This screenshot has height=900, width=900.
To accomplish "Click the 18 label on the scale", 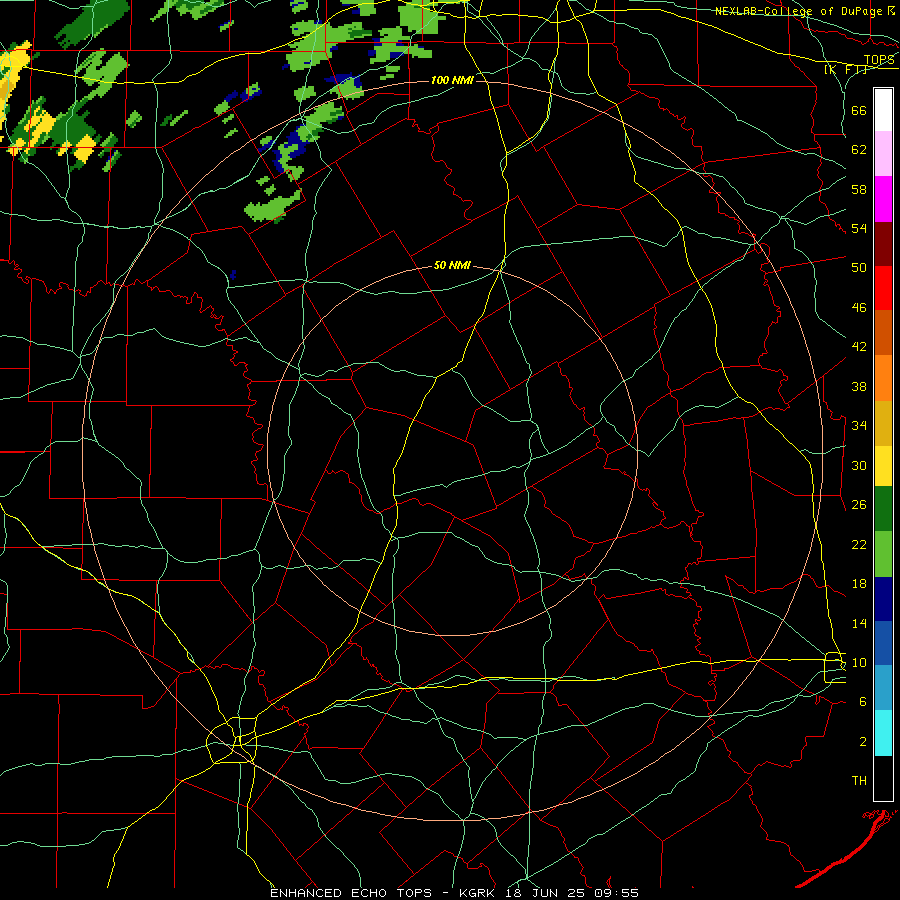I will pyautogui.click(x=859, y=584).
